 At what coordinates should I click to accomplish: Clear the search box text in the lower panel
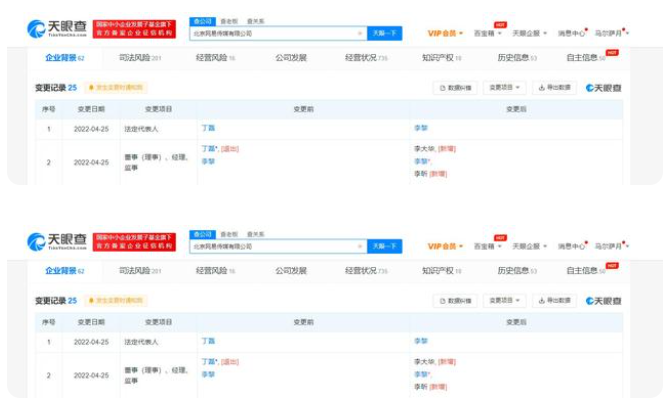(360, 246)
